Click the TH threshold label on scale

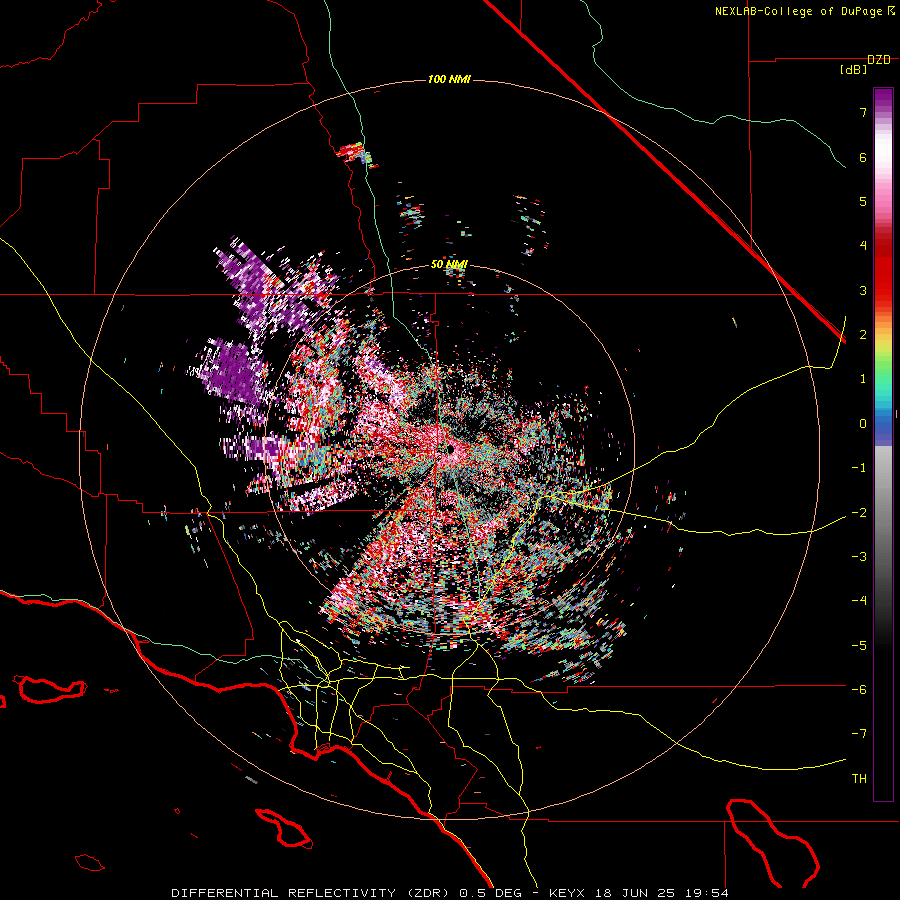859,778
